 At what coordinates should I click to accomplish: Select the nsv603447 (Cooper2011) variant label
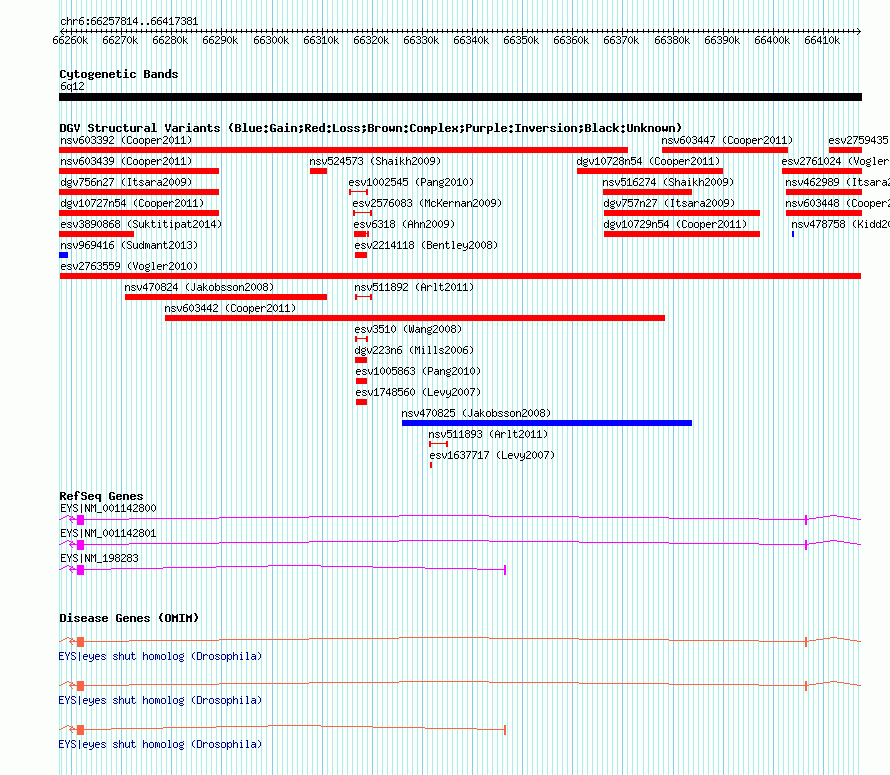[727, 140]
